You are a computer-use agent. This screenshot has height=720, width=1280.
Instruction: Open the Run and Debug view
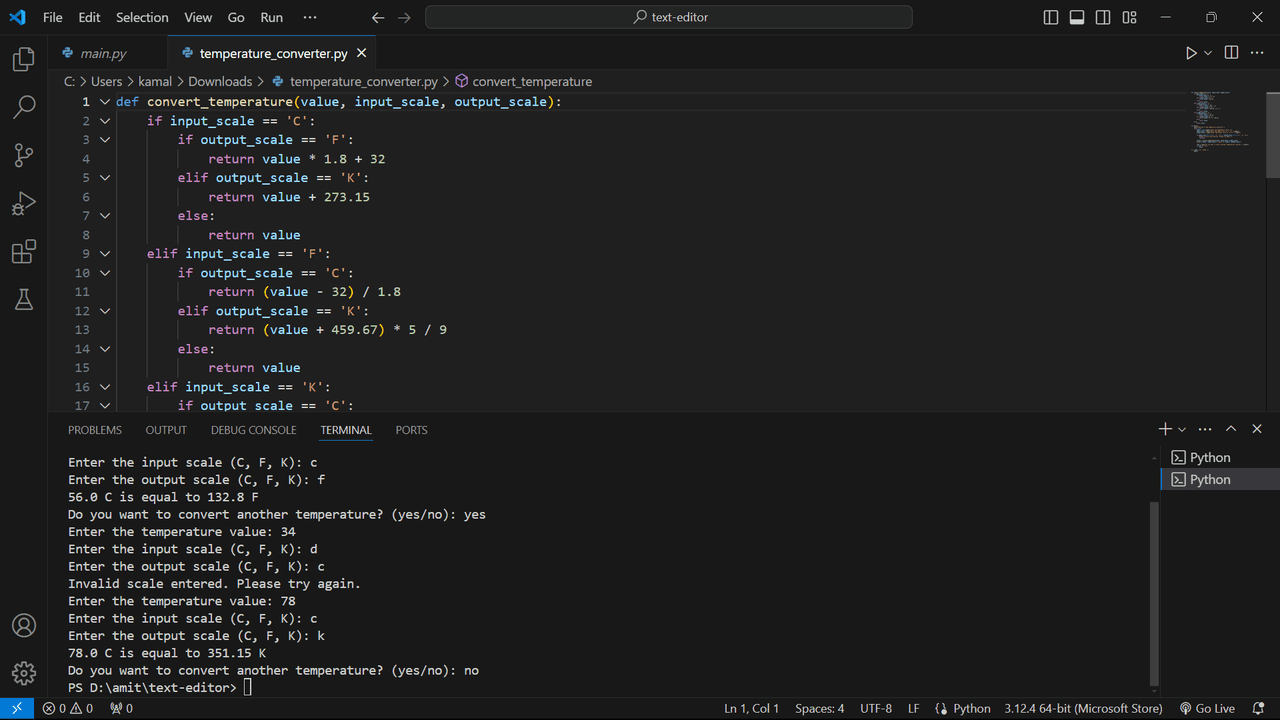(x=24, y=203)
